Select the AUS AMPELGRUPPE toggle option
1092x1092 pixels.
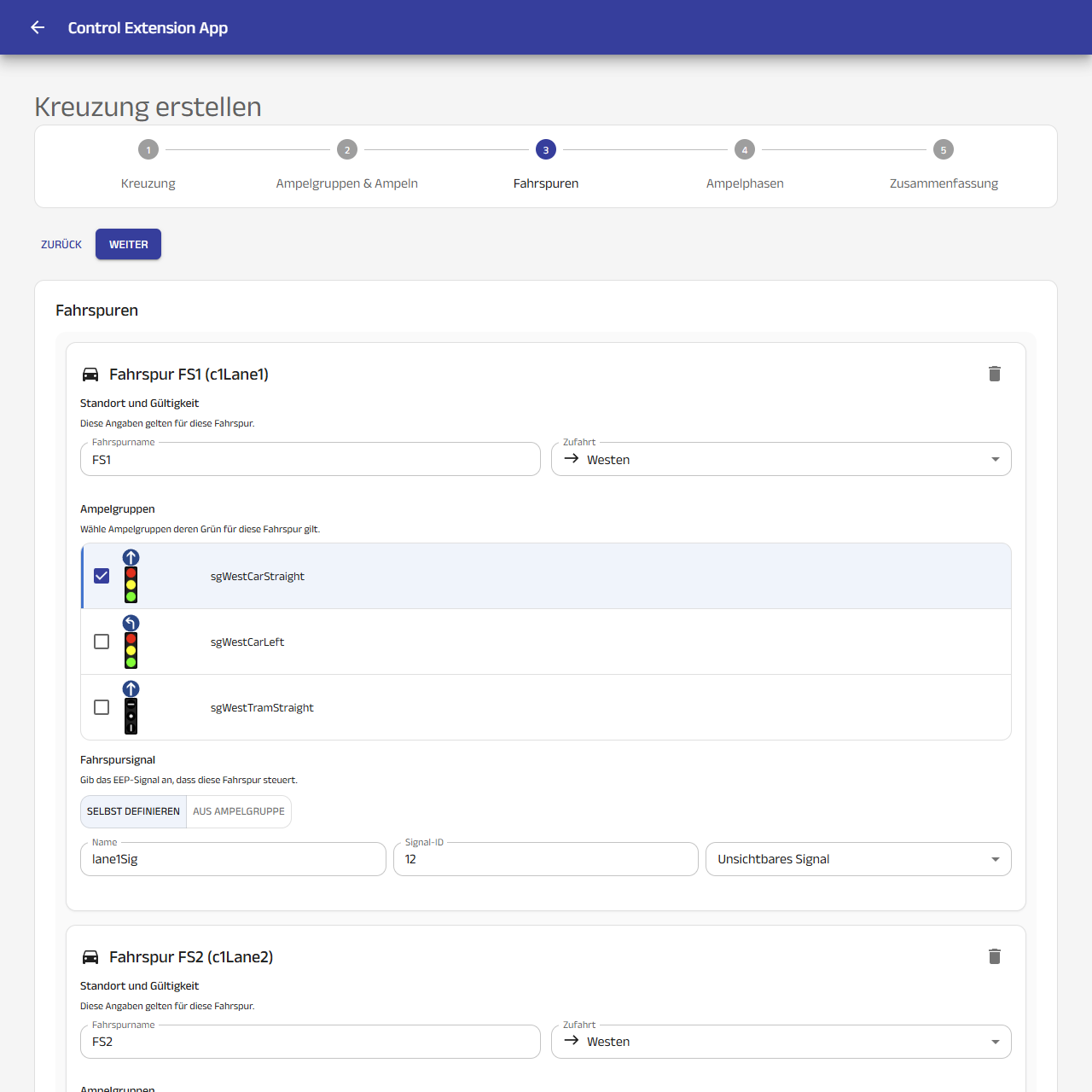pos(239,811)
